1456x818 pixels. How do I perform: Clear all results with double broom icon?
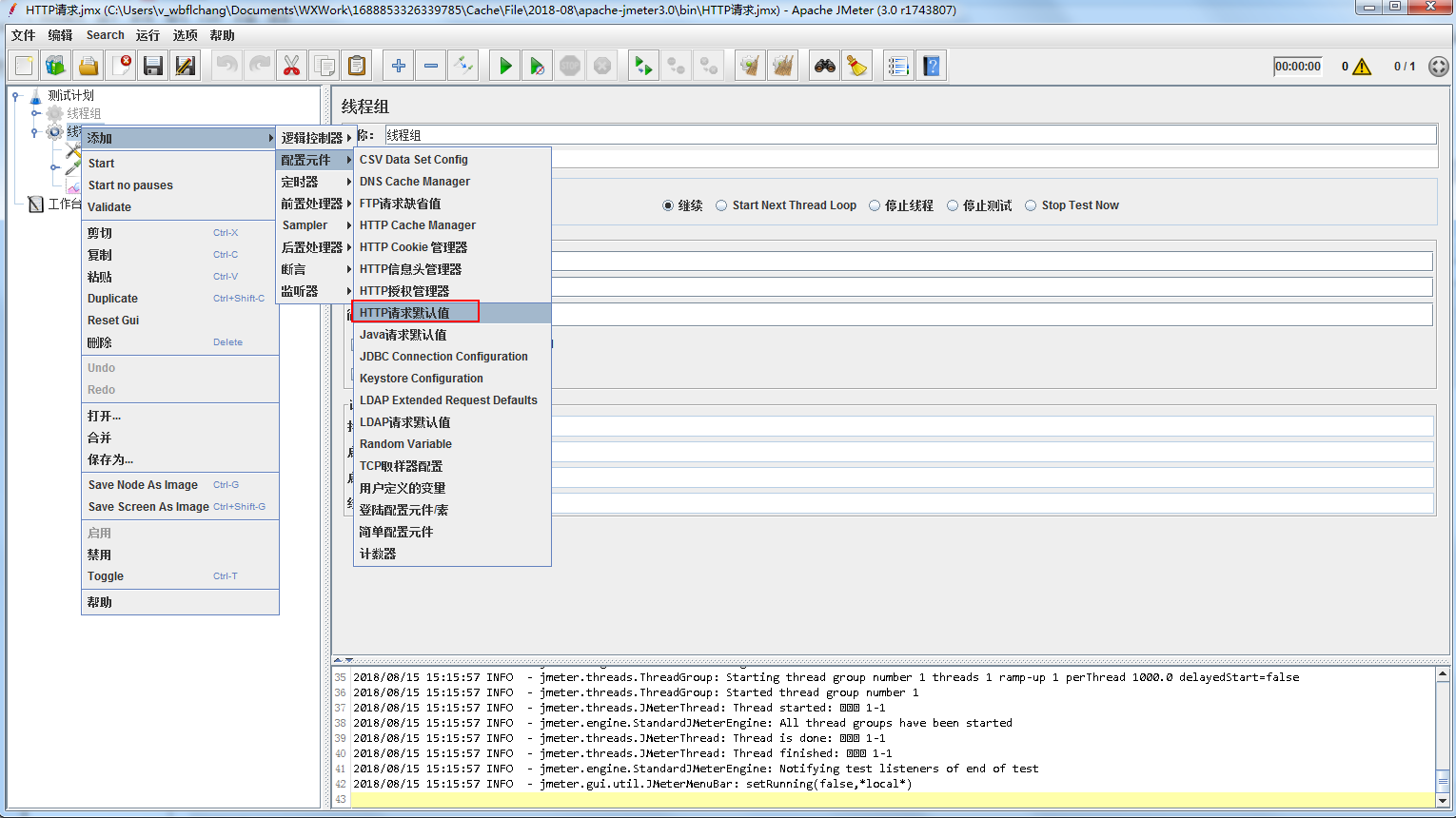pyautogui.click(x=783, y=66)
